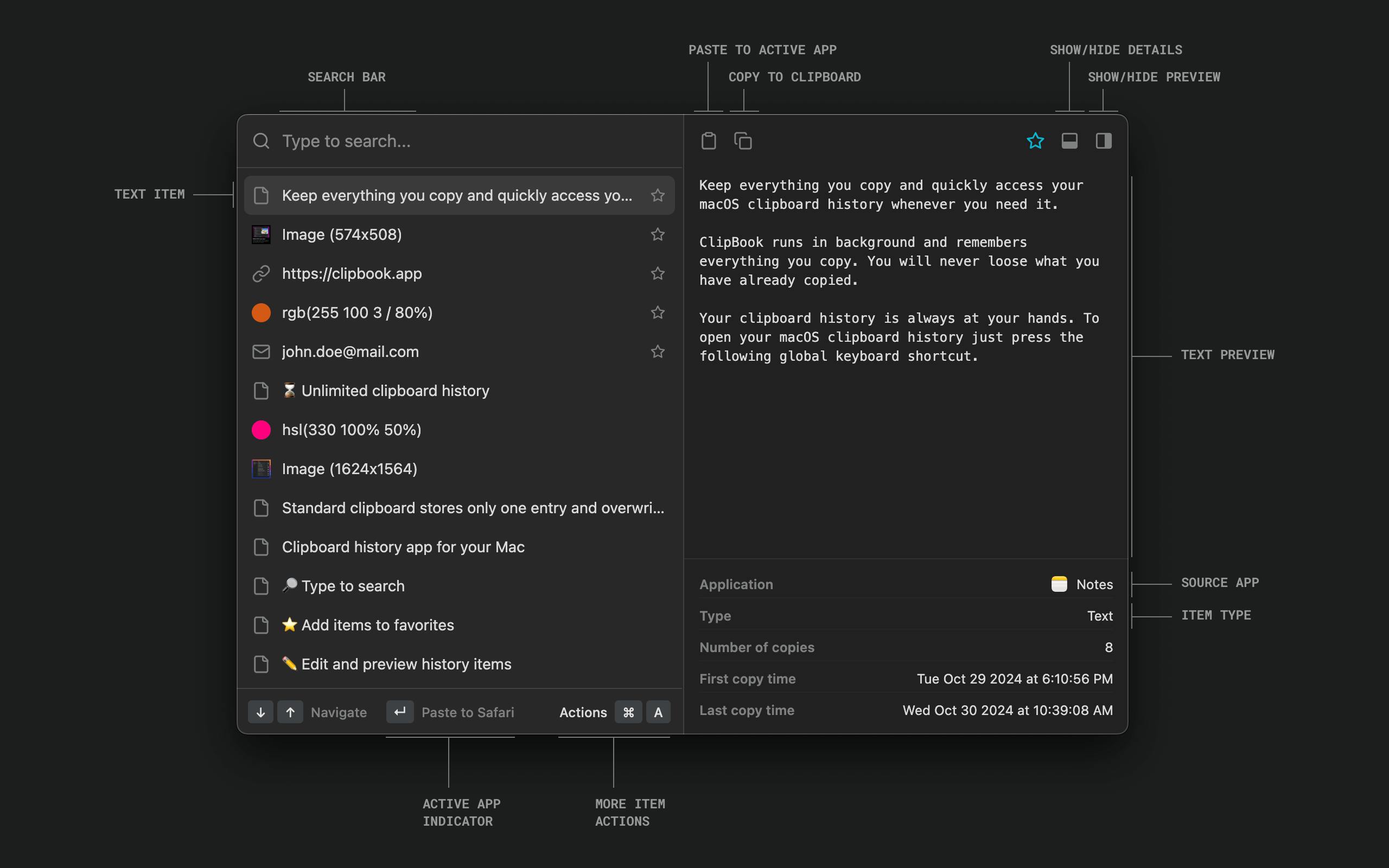Click the orange color swatch
Viewport: 1389px width, 868px height.
[261, 312]
